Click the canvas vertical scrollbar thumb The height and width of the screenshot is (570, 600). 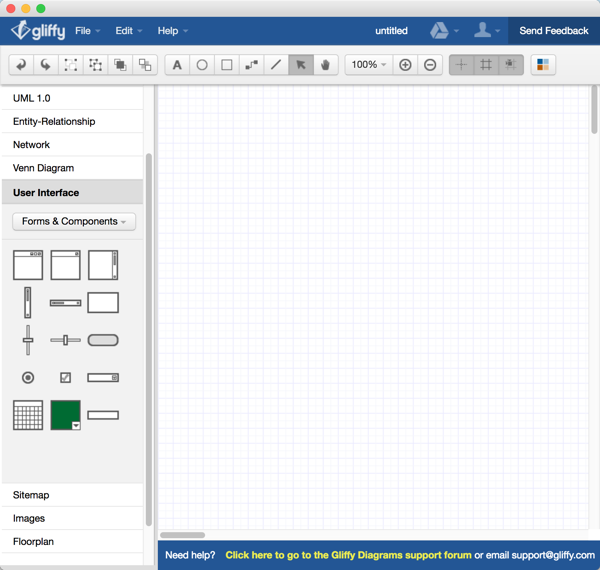594,109
